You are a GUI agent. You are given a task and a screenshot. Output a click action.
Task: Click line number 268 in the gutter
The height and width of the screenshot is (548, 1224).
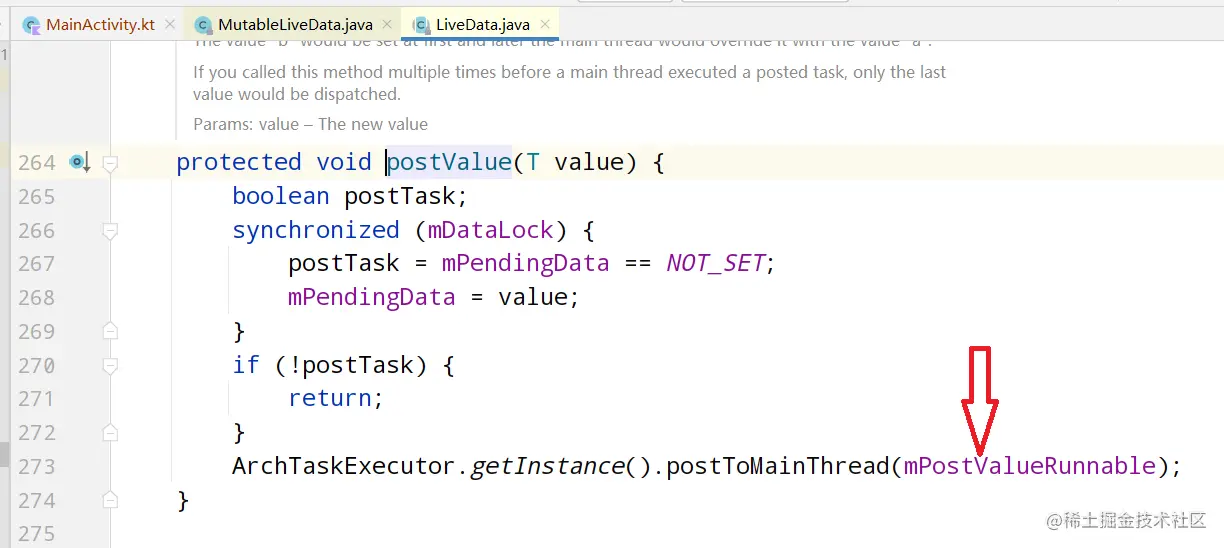click(x=37, y=298)
